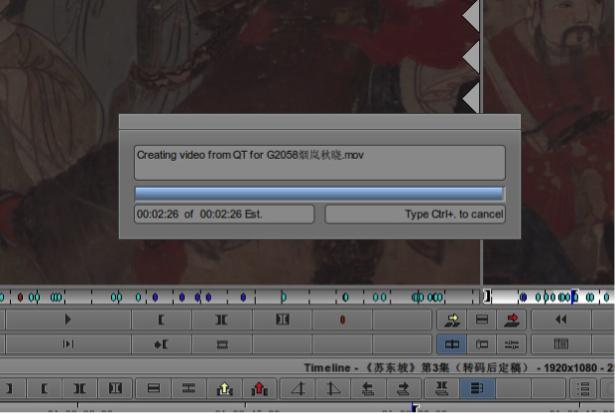Click the left-pointing segment arrow on the timeline toolbar

pyautogui.click(x=368, y=388)
